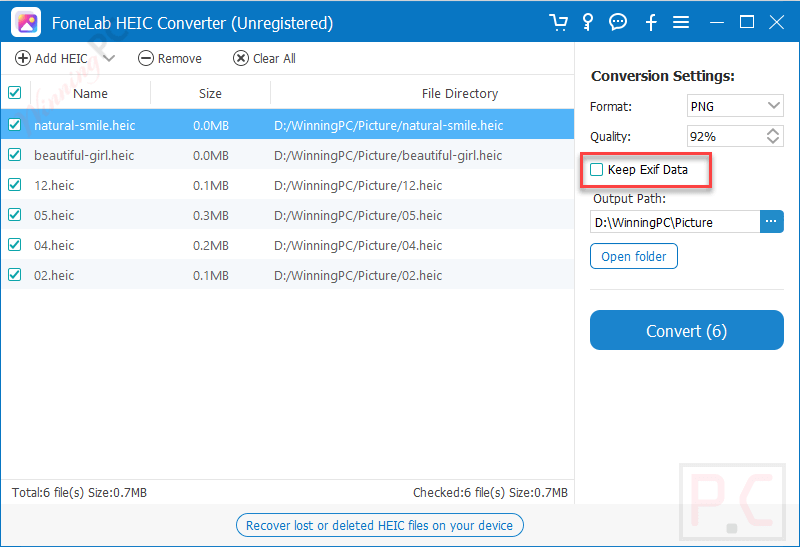Screen dimensions: 800x547
Task: Click the Total:6 file(s) status text
Action: pyautogui.click(x=80, y=492)
